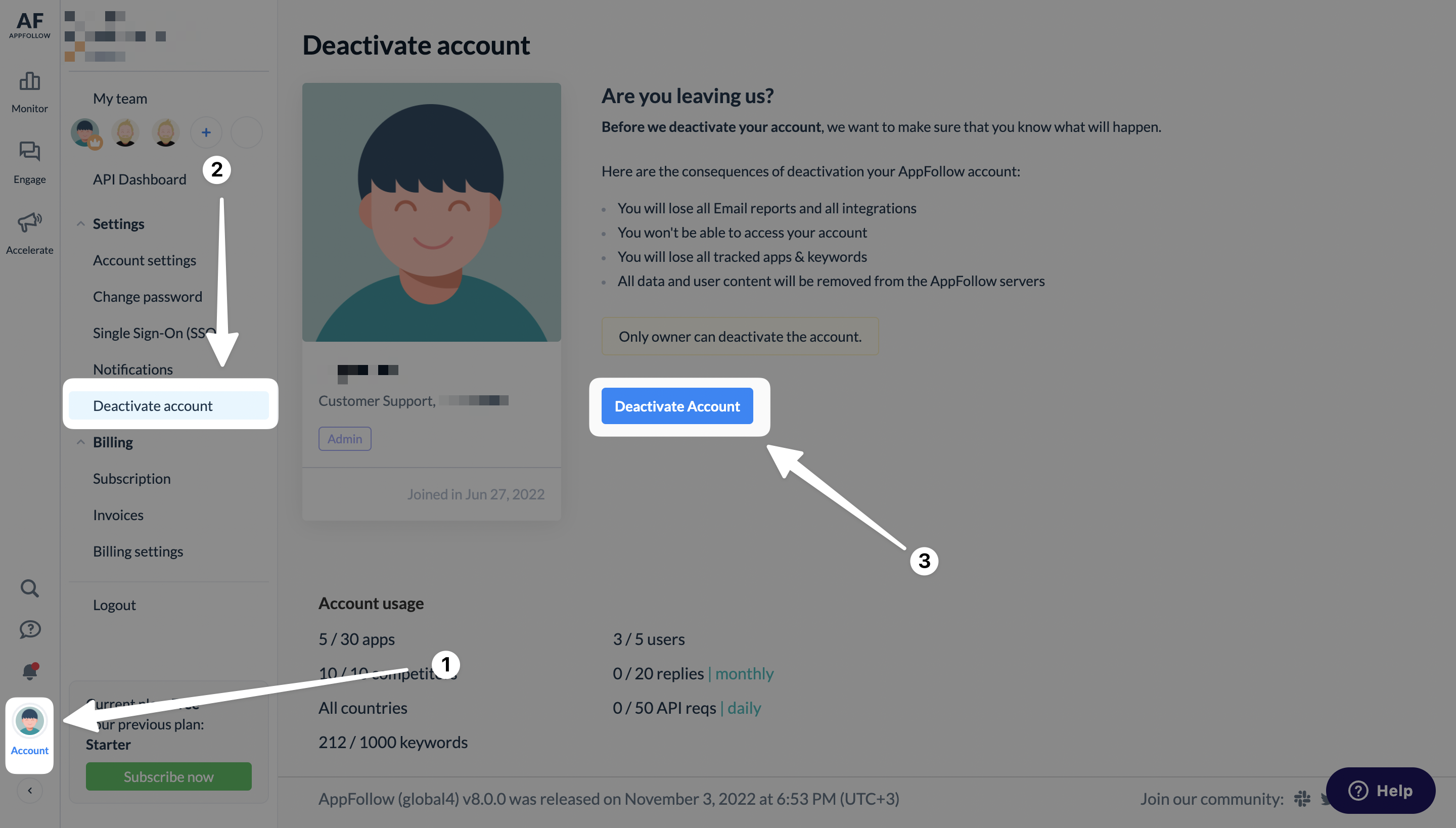The width and height of the screenshot is (1456, 828).
Task: Click the Slack community icon in footer
Action: [1302, 799]
